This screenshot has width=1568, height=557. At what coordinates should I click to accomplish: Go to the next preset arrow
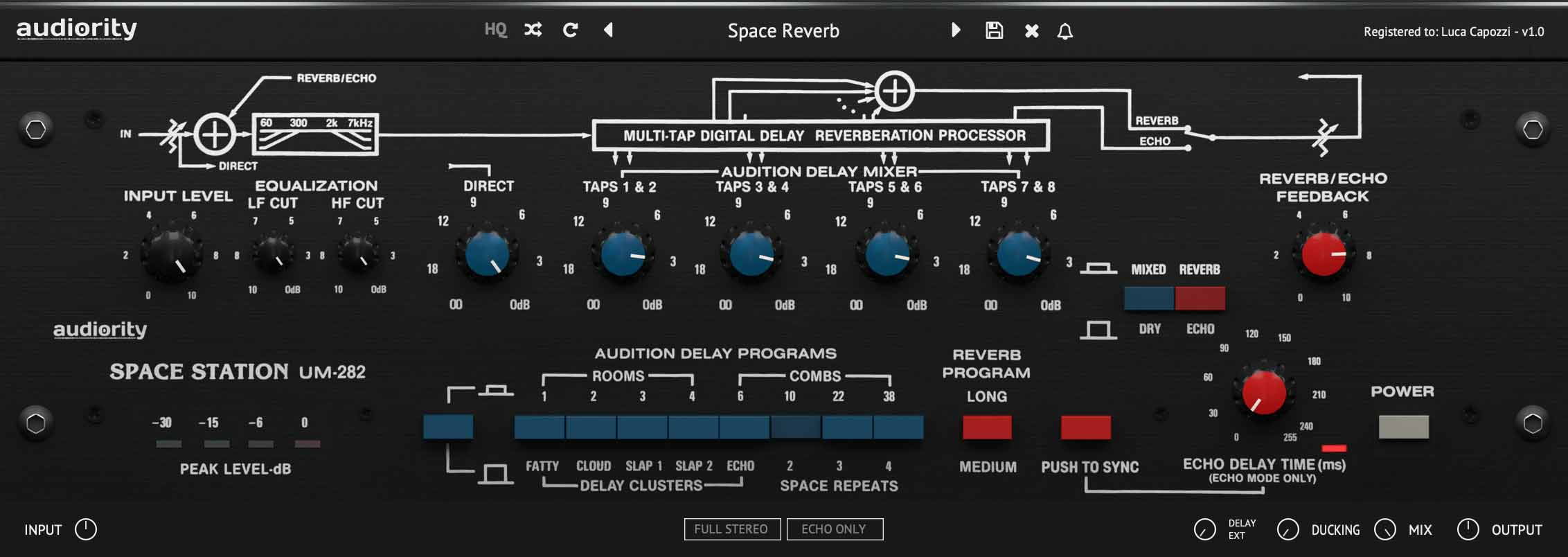click(956, 30)
